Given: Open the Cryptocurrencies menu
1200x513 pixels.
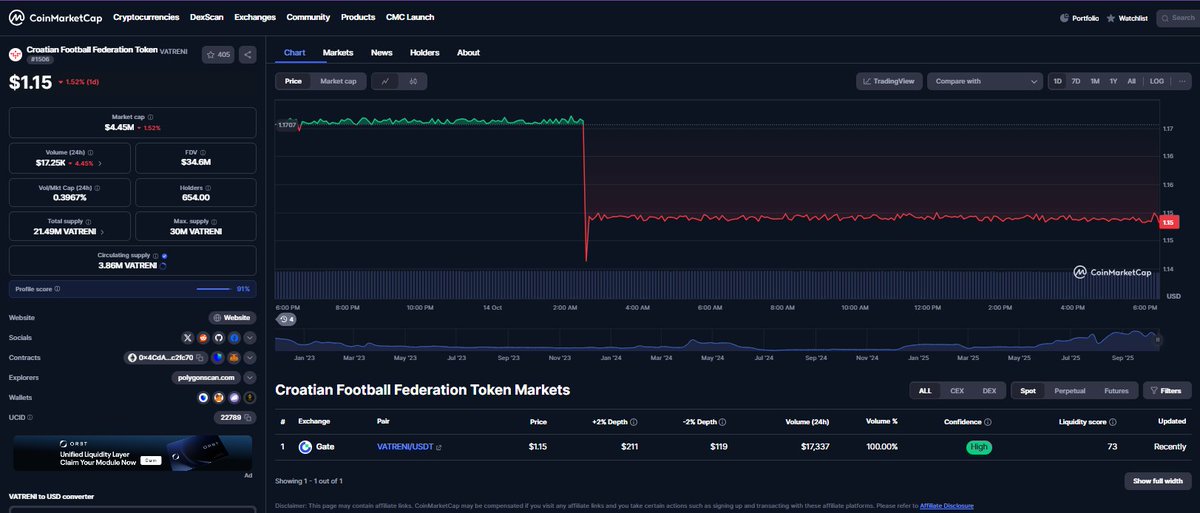Looking at the screenshot, I should point(146,17).
